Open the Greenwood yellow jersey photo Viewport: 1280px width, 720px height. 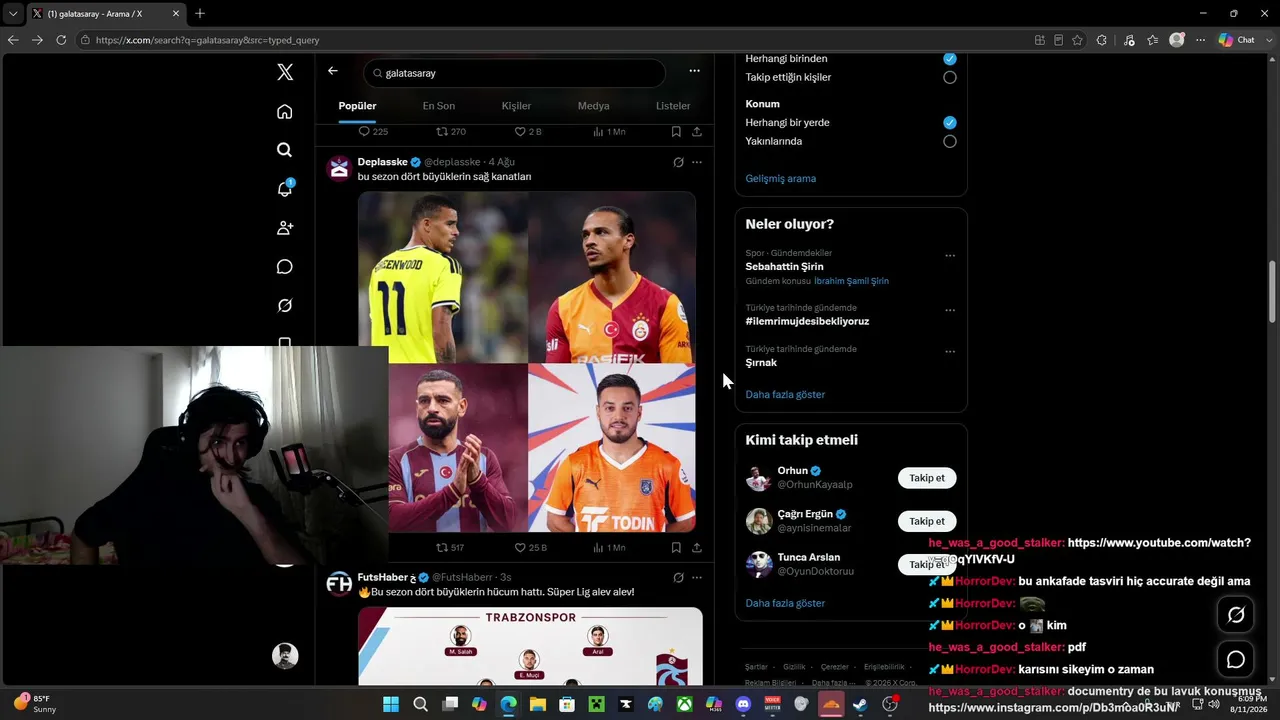pos(443,277)
